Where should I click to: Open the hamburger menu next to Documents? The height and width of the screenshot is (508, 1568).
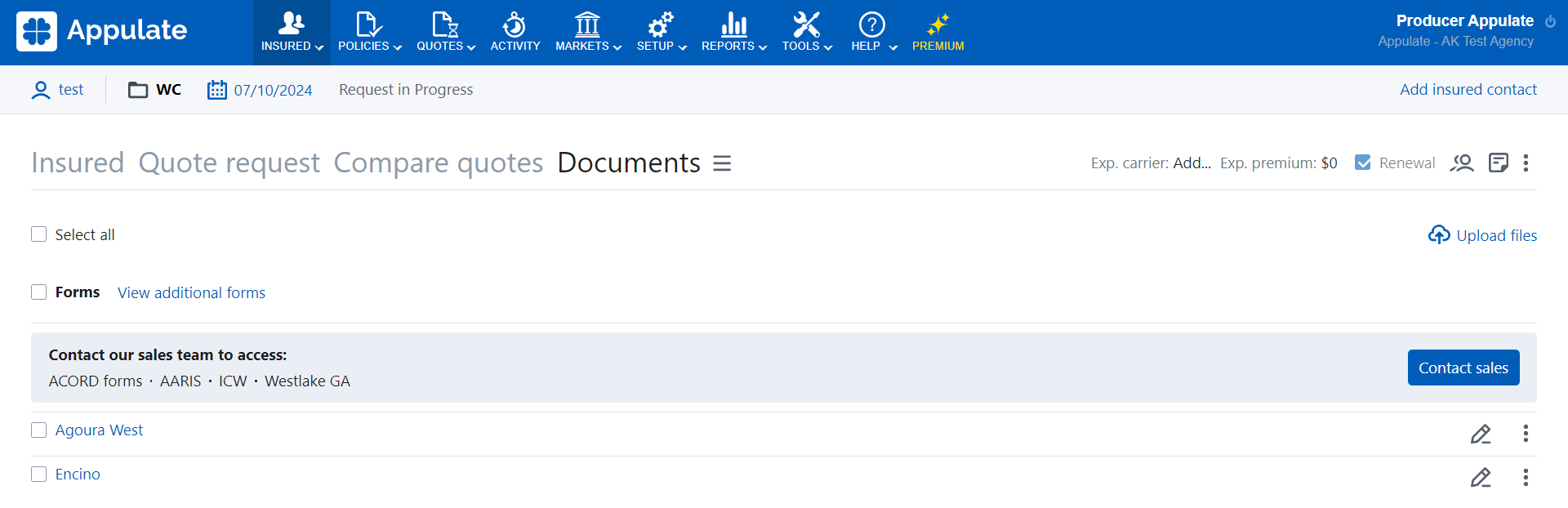coord(721,163)
